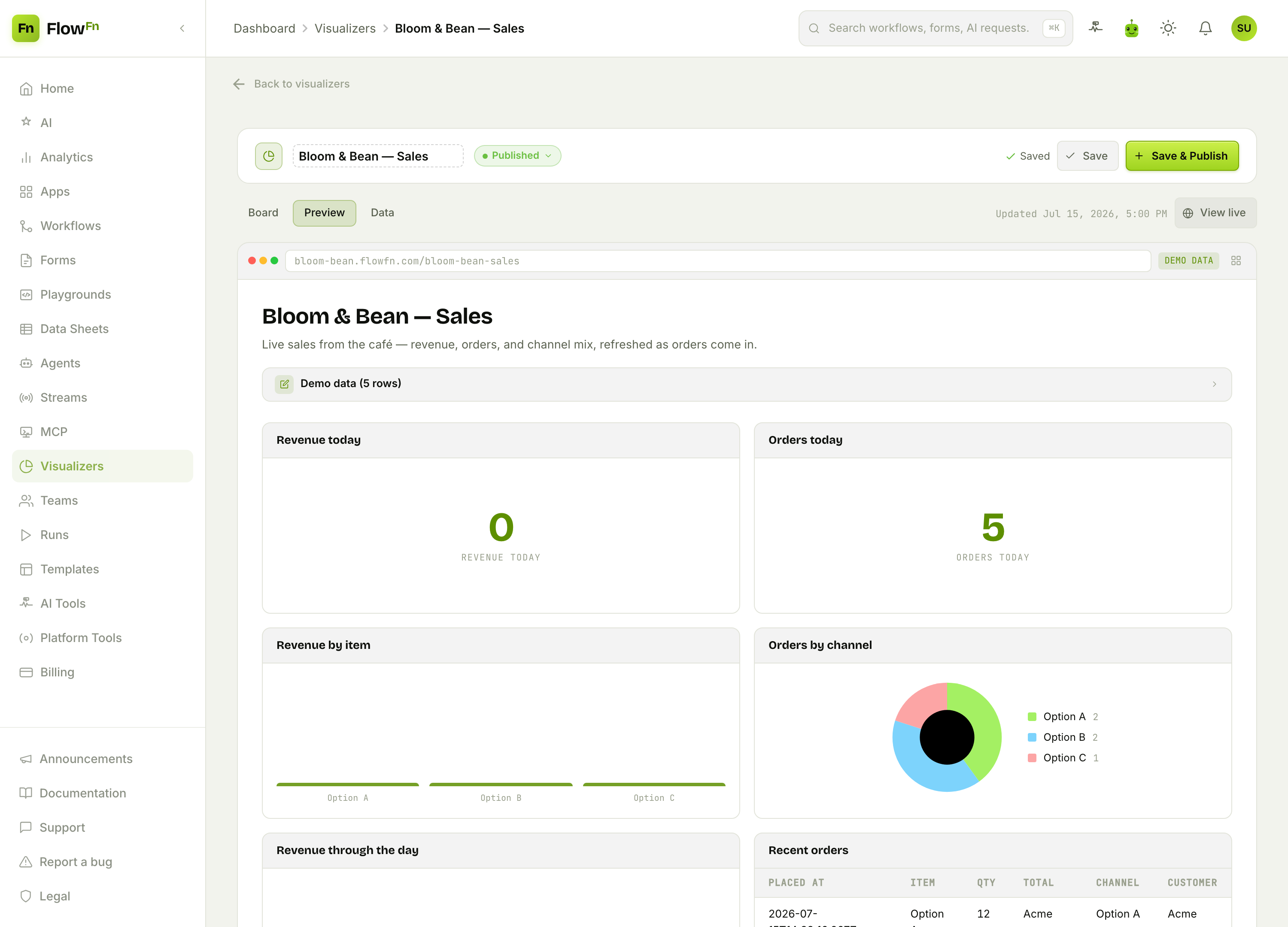This screenshot has width=1288, height=927.
Task: Click the DEMO DATA badge
Action: click(1189, 261)
